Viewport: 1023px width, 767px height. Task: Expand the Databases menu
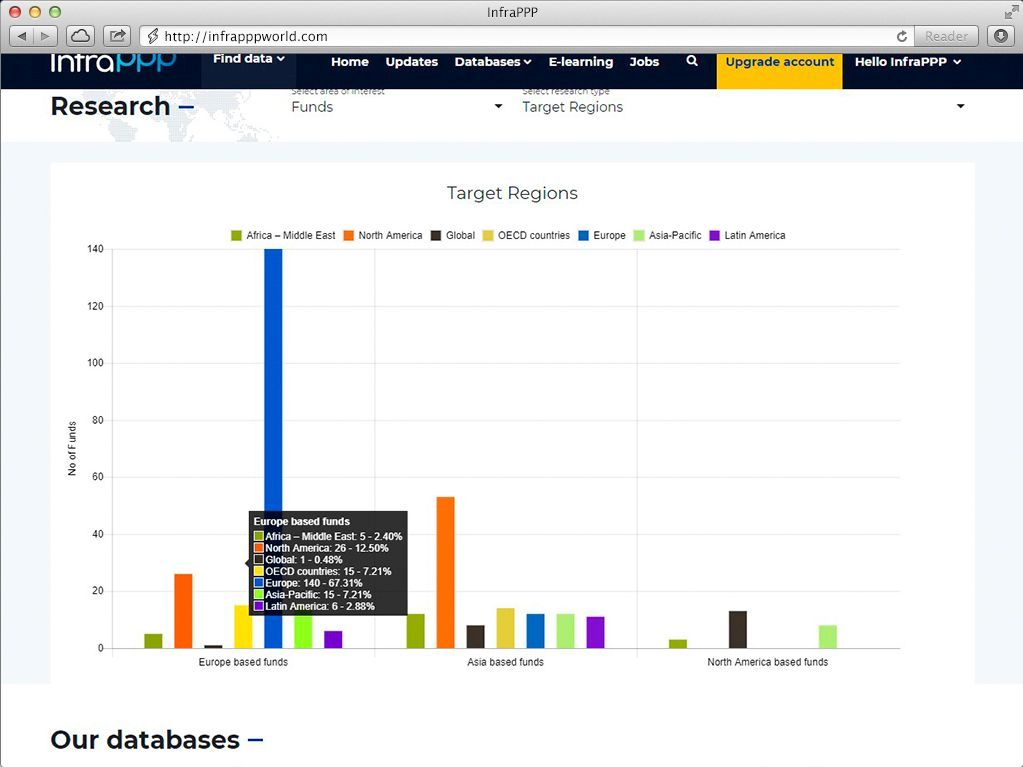492,62
